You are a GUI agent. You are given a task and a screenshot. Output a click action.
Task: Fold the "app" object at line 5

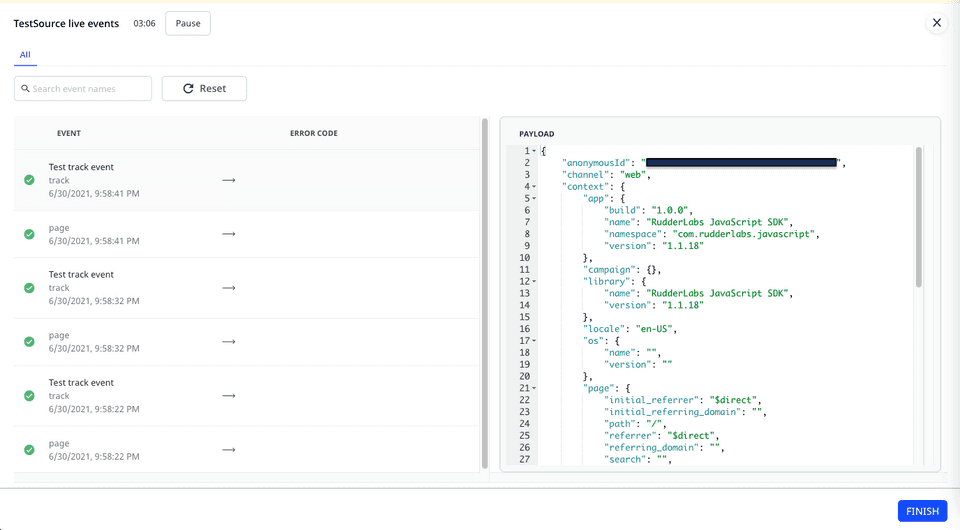coord(534,198)
